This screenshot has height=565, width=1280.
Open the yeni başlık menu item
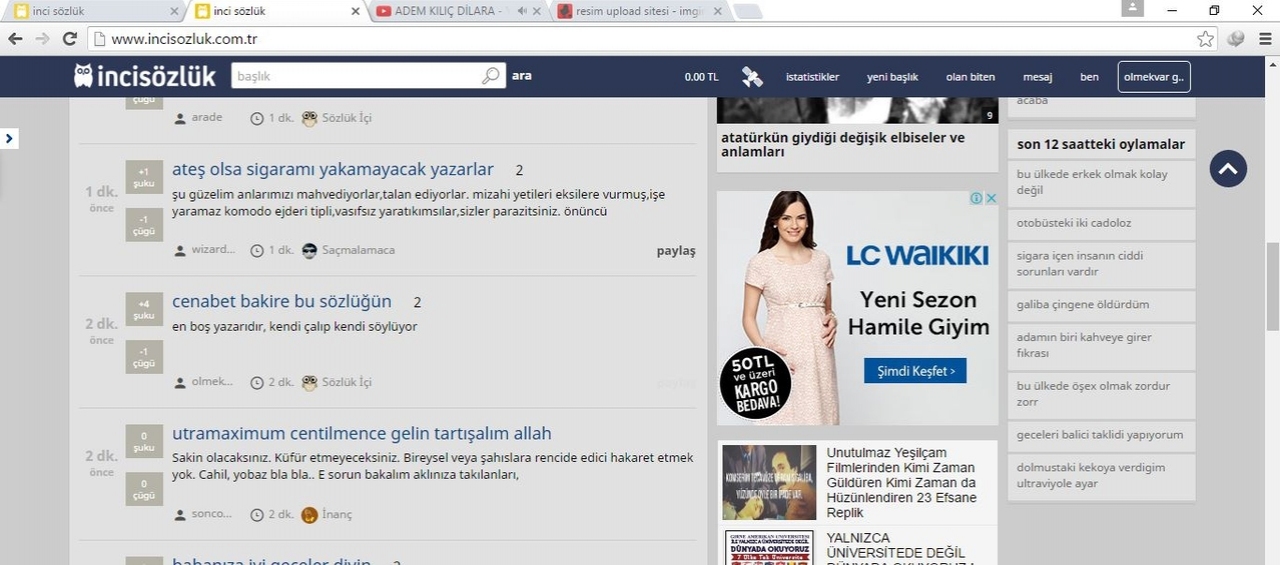click(892, 77)
